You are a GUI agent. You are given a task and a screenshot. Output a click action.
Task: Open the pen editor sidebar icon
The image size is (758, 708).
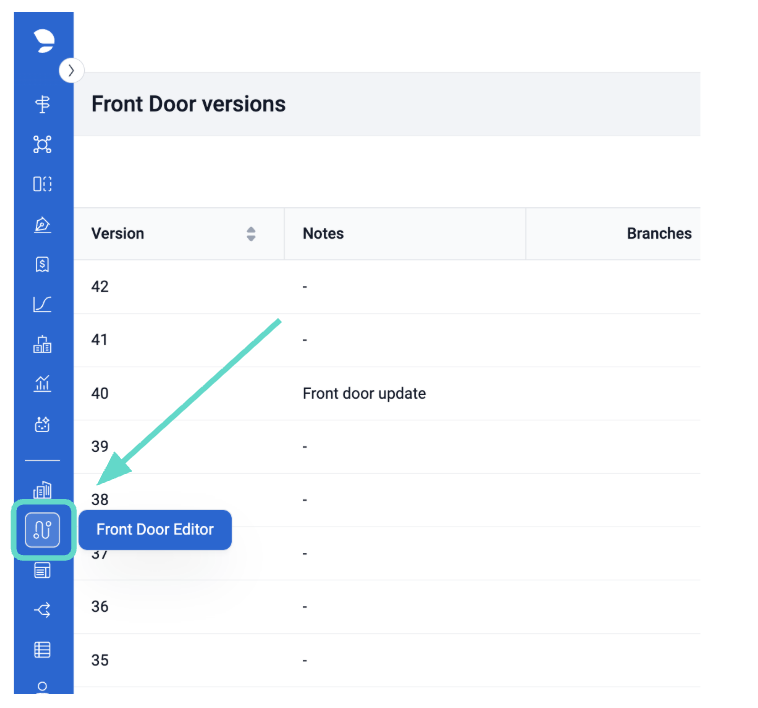pos(42,225)
